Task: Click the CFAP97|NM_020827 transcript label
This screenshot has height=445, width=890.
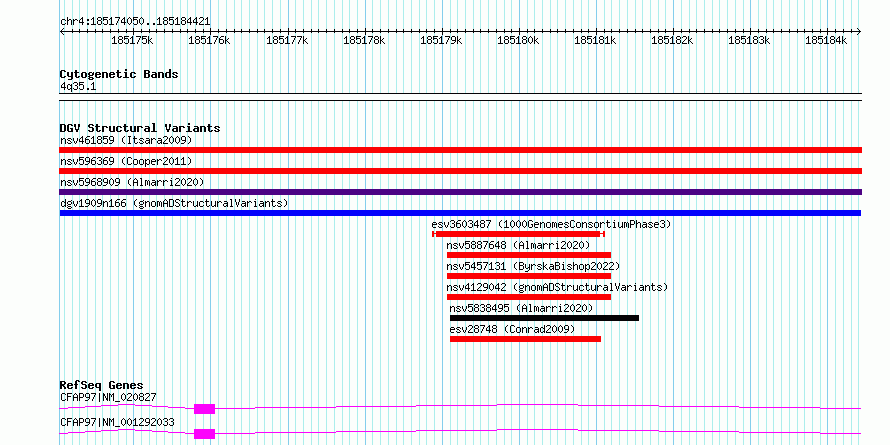Action: pyautogui.click(x=108, y=397)
